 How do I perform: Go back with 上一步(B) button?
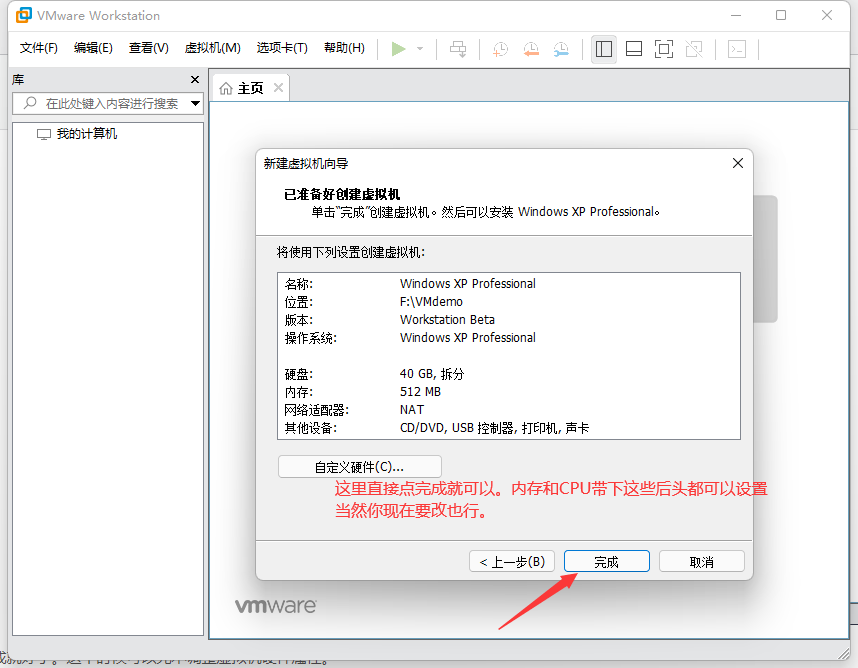(x=511, y=561)
